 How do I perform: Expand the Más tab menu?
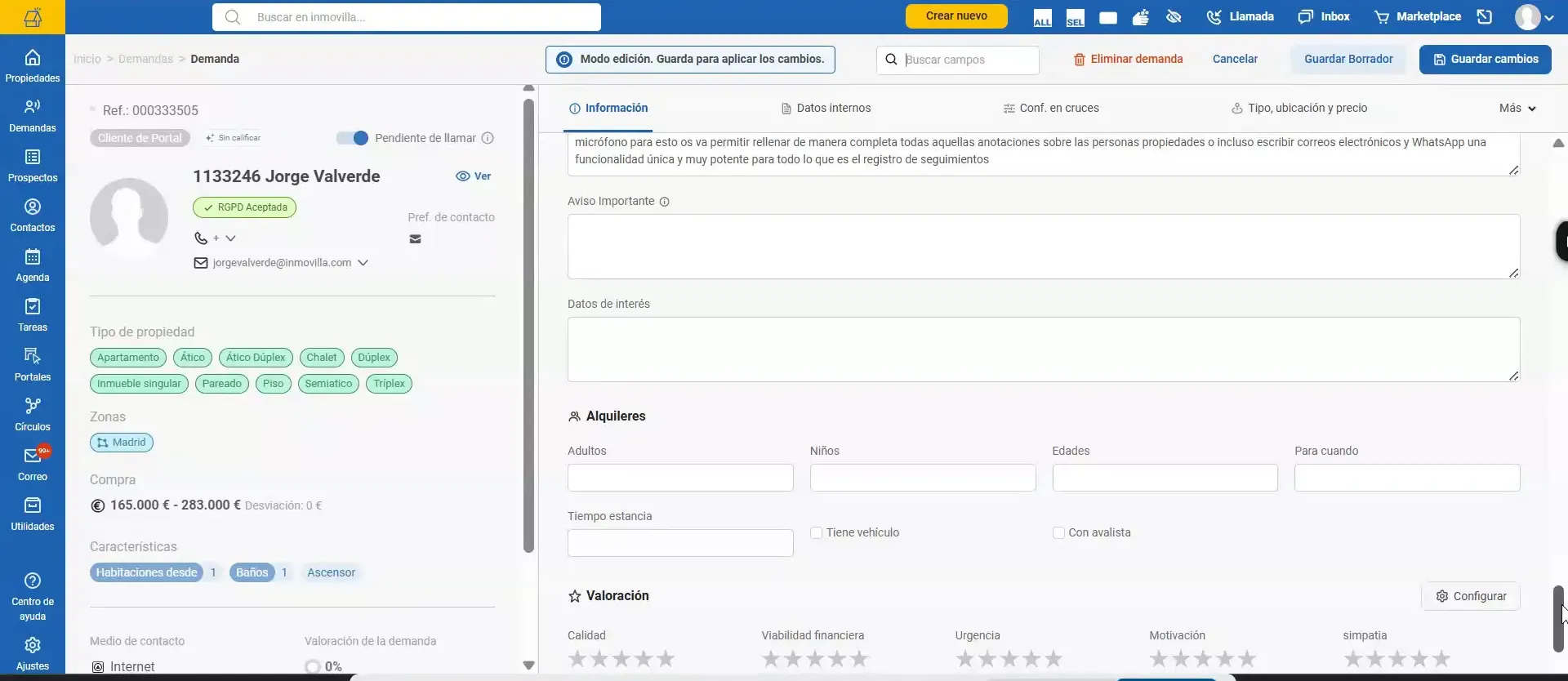tap(1517, 108)
